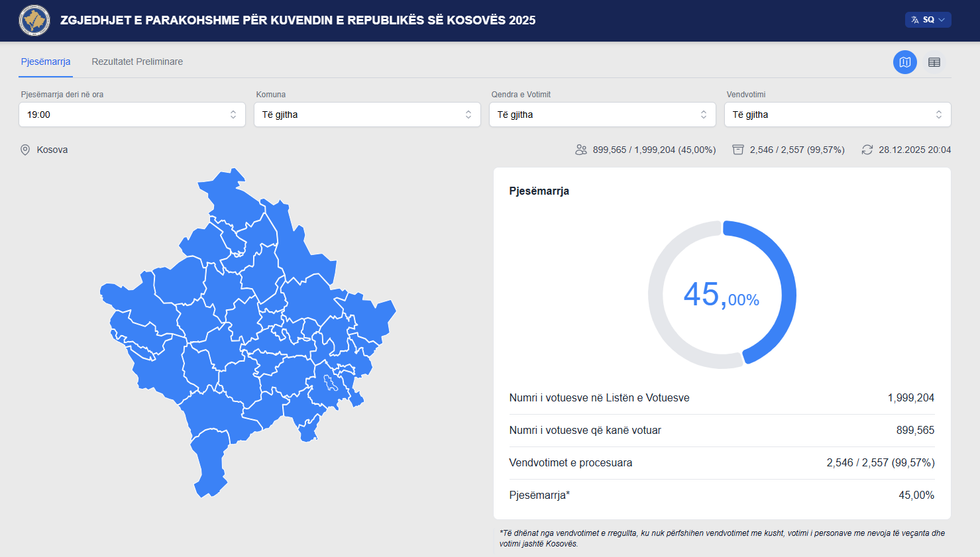This screenshot has height=557, width=980.
Task: Expand the Qendra e Votimit dropdown
Action: [602, 115]
